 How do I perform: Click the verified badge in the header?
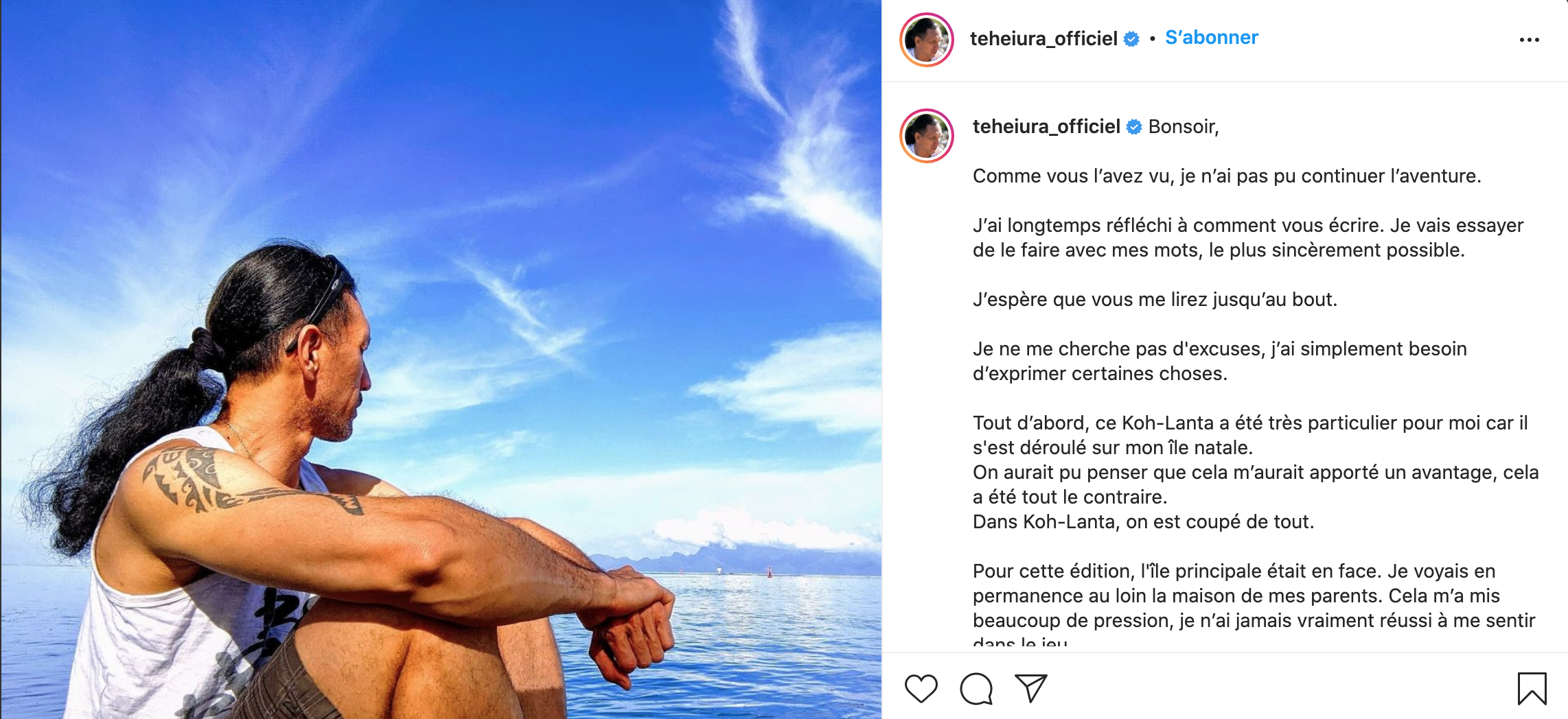(x=1131, y=39)
